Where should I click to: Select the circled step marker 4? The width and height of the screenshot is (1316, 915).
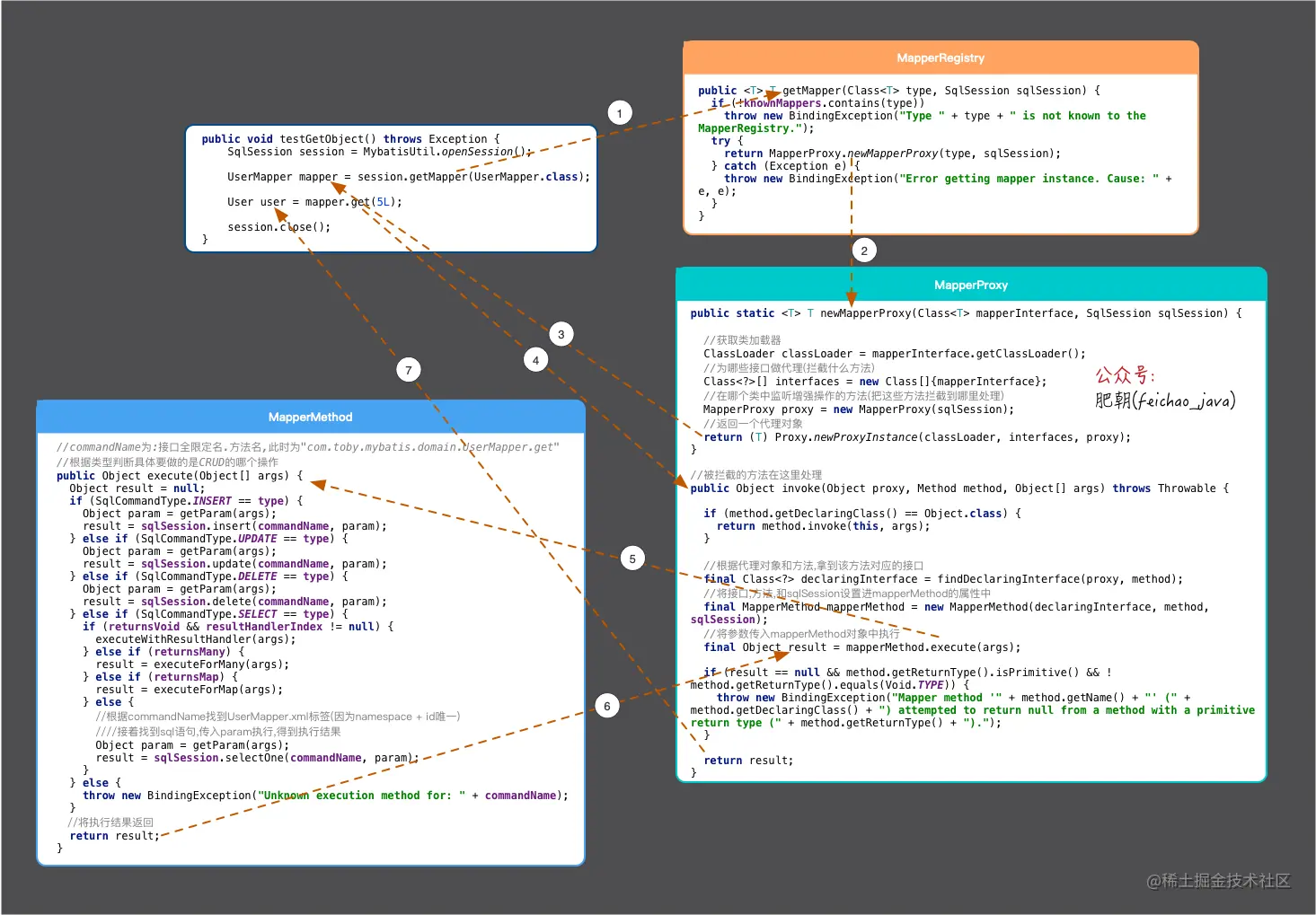536,360
